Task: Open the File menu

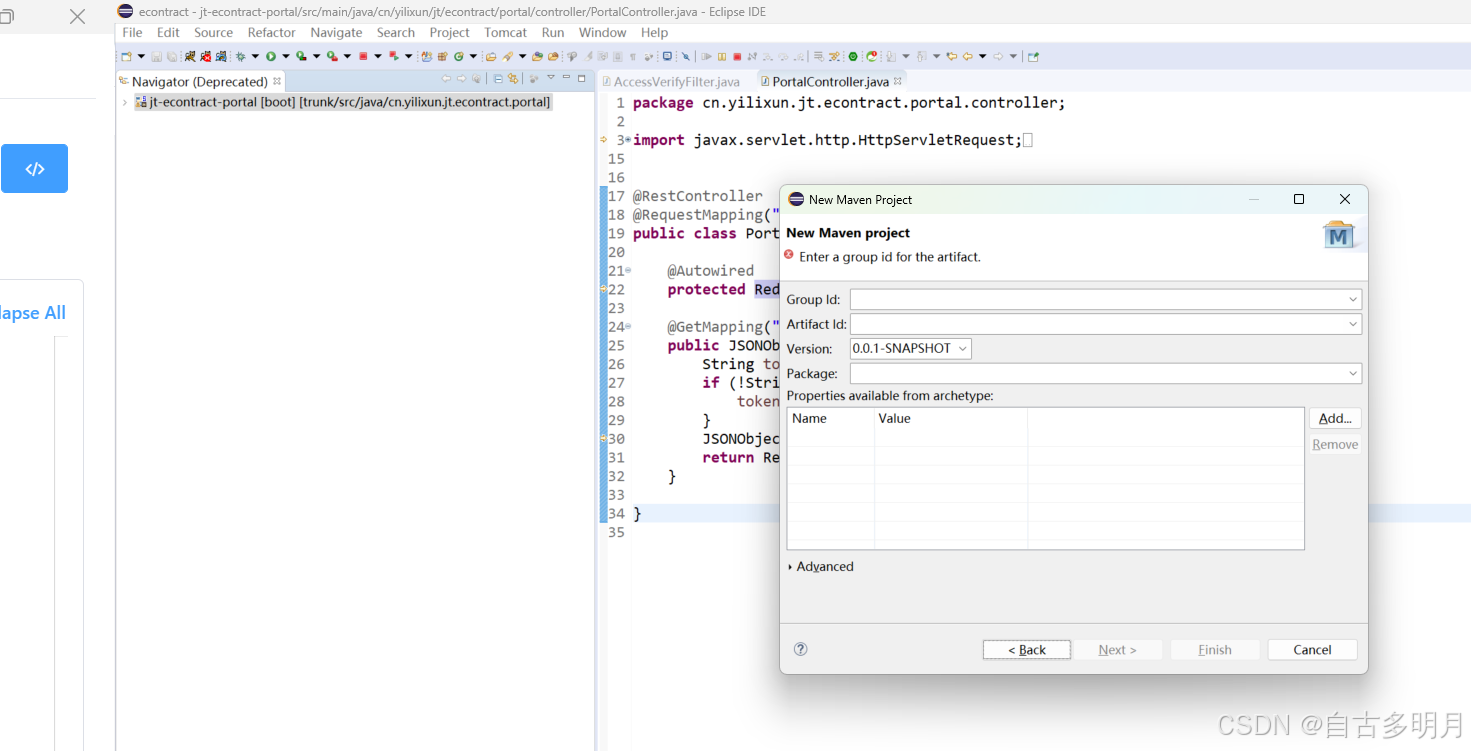Action: (132, 32)
